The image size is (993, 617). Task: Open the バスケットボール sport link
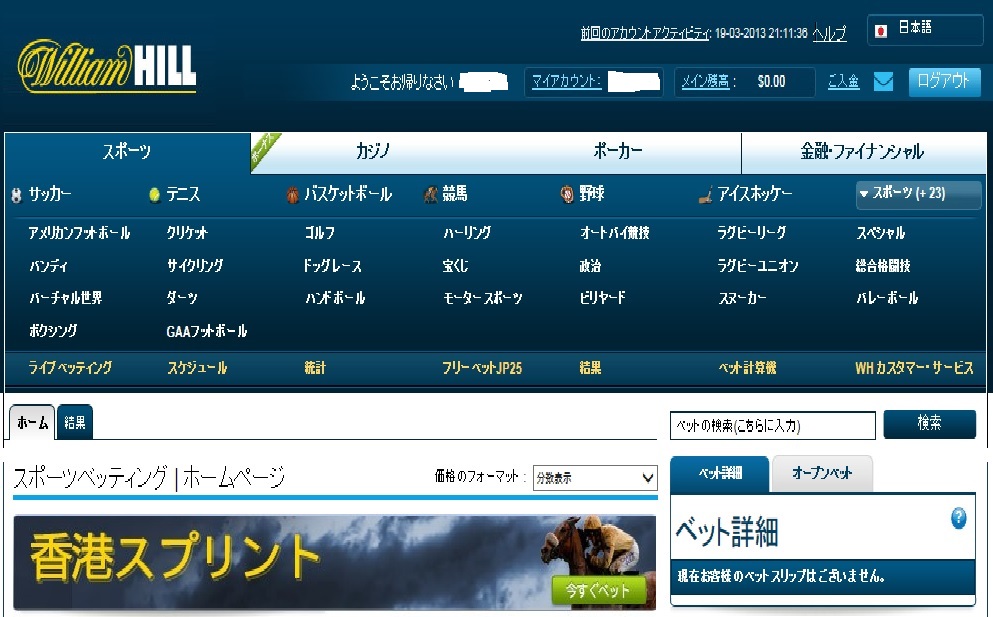point(348,194)
